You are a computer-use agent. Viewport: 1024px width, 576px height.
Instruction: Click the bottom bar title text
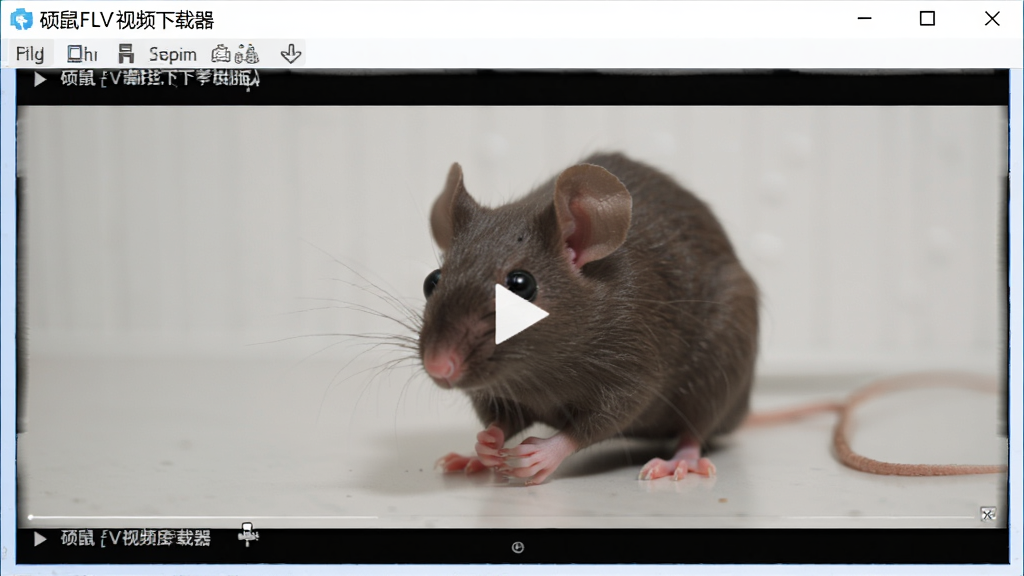pyautogui.click(x=136, y=538)
